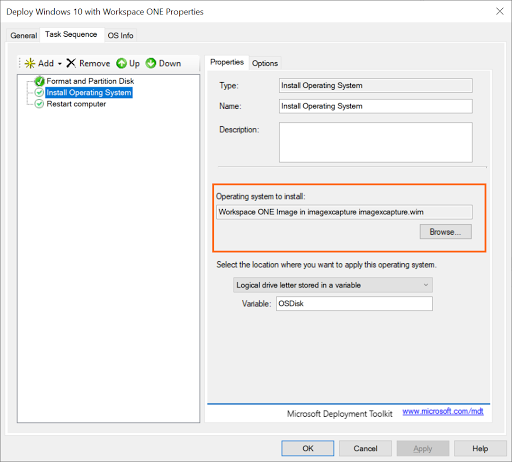The width and height of the screenshot is (512, 462).
Task: Click the green Up arrow icon
Action: (121, 63)
